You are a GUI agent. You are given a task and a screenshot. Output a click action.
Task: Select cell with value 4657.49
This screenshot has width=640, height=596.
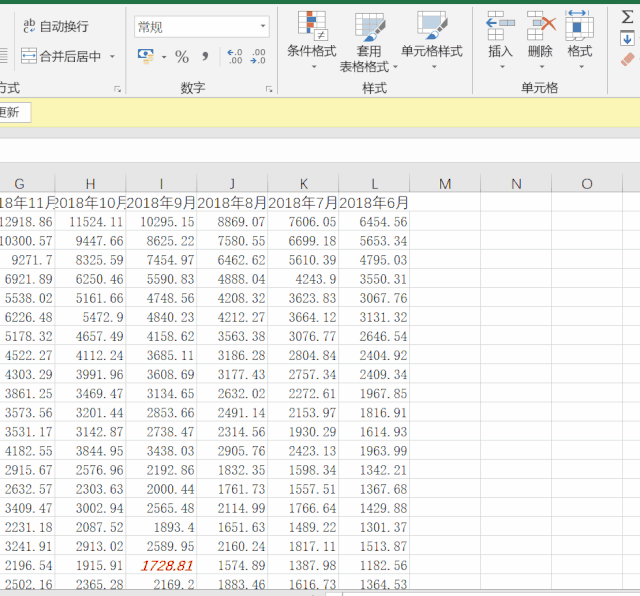tap(90, 336)
